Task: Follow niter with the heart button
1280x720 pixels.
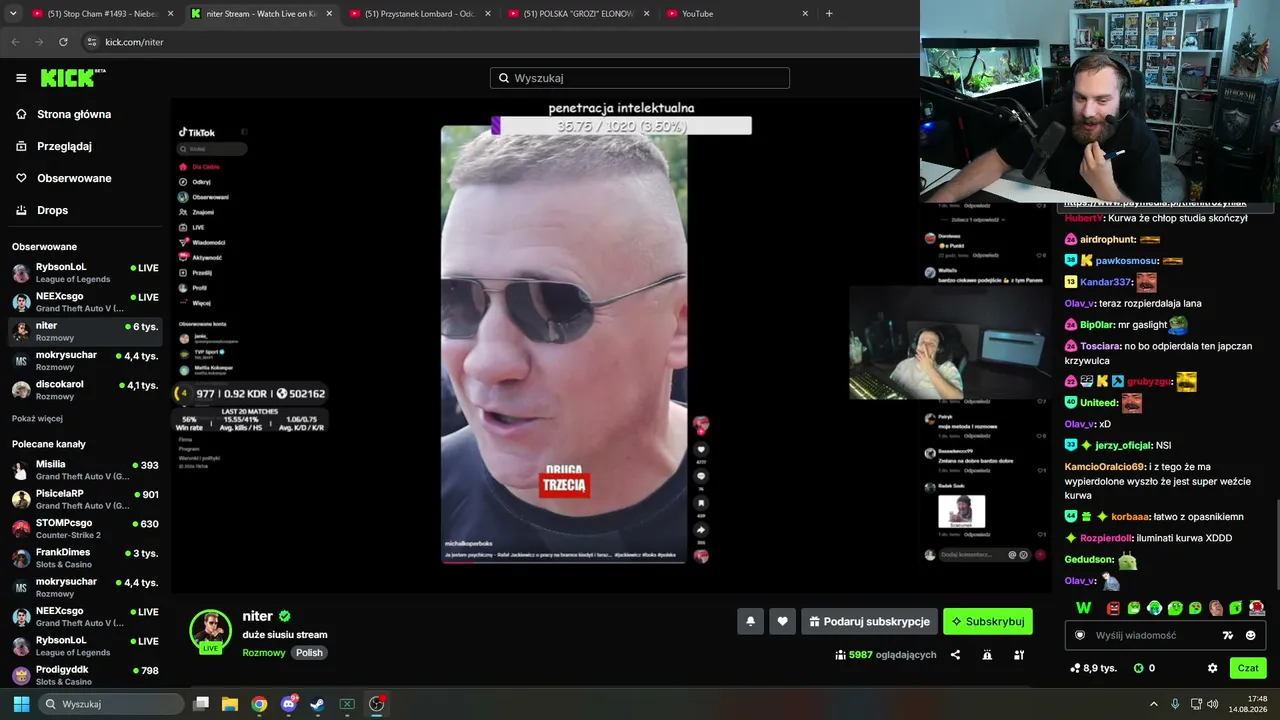Action: pyautogui.click(x=782, y=621)
